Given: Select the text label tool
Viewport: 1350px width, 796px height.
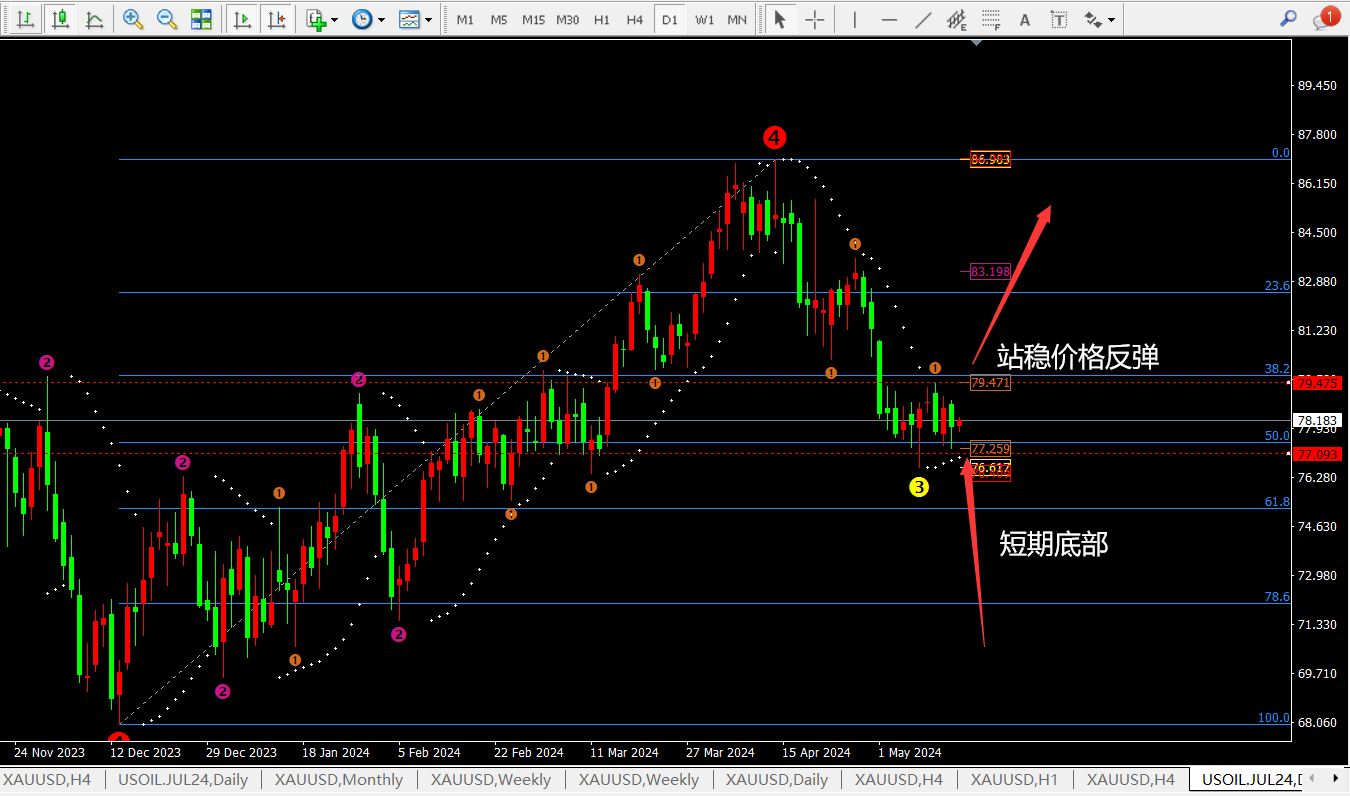Looking at the screenshot, I should click(x=1059, y=19).
